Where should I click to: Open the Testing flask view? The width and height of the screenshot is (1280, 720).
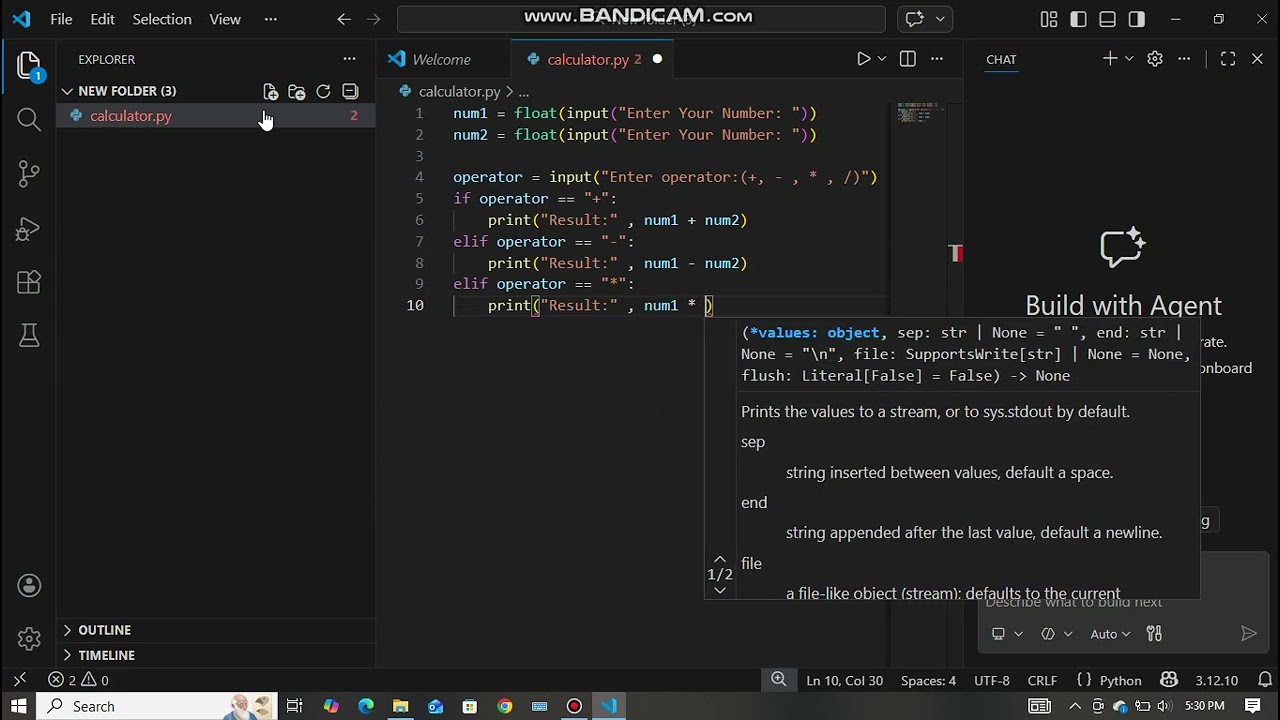pos(29,336)
